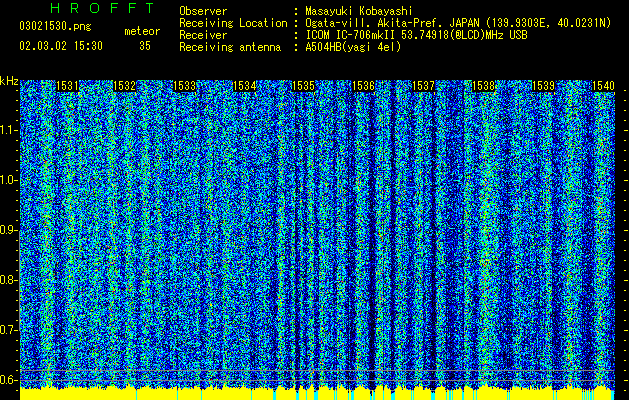
Task: Click the date stamp 02.03.02 15:30
Action: tap(61, 46)
